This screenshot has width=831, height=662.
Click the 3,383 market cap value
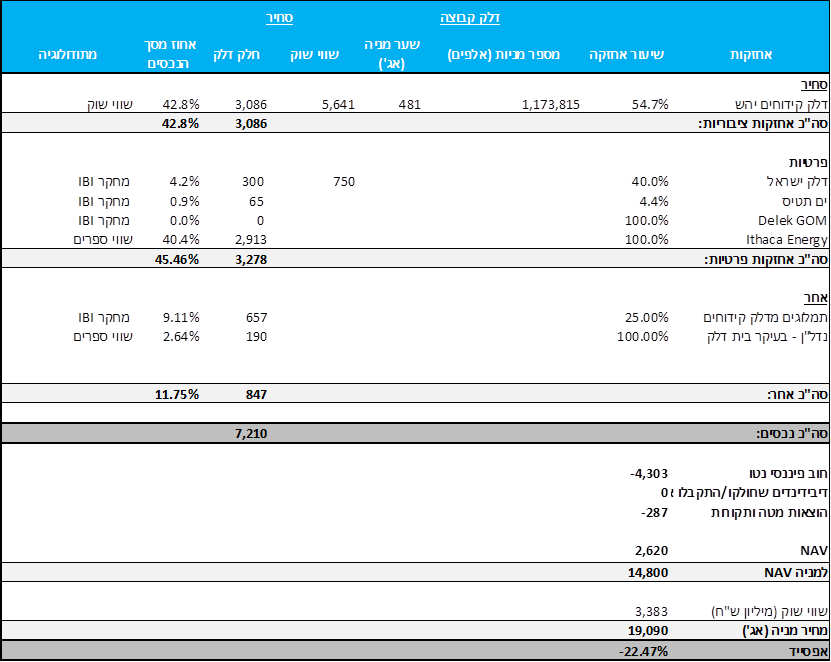[651, 612]
